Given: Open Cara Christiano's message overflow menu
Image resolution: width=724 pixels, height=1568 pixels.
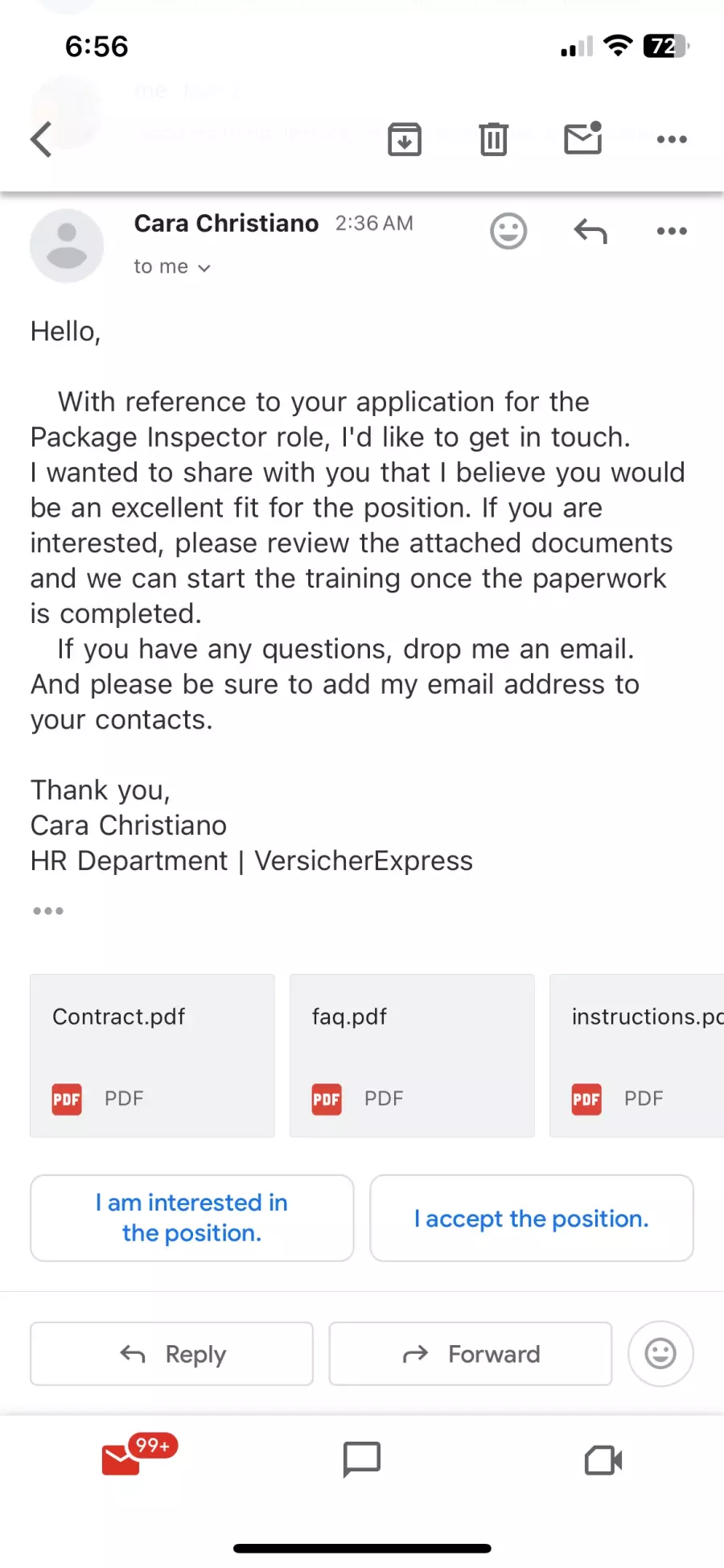Looking at the screenshot, I should click(x=672, y=231).
